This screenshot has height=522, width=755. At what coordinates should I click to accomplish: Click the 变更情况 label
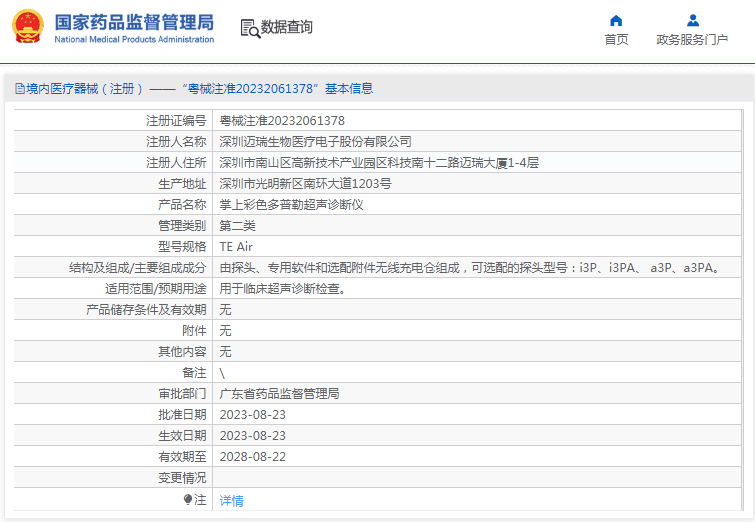coord(182,478)
